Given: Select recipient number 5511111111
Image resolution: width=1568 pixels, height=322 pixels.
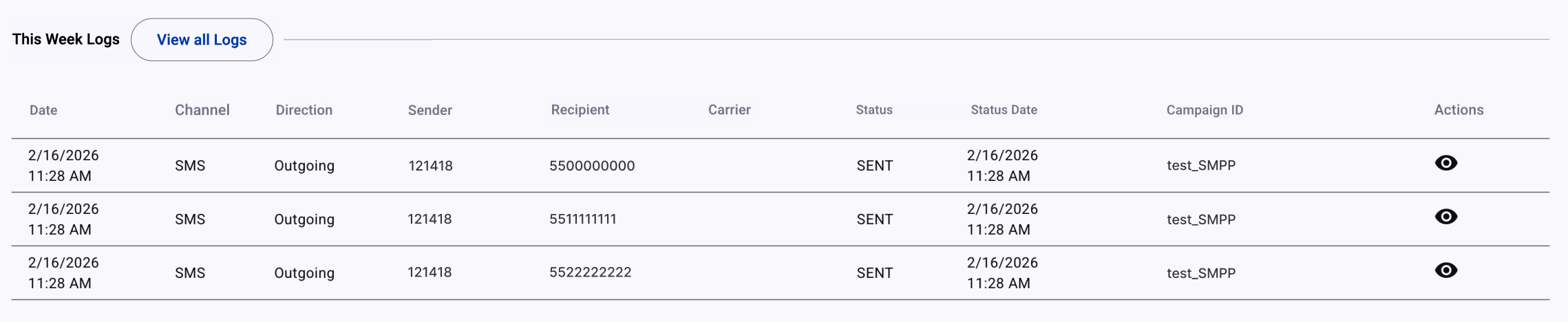Looking at the screenshot, I should click(x=583, y=219).
